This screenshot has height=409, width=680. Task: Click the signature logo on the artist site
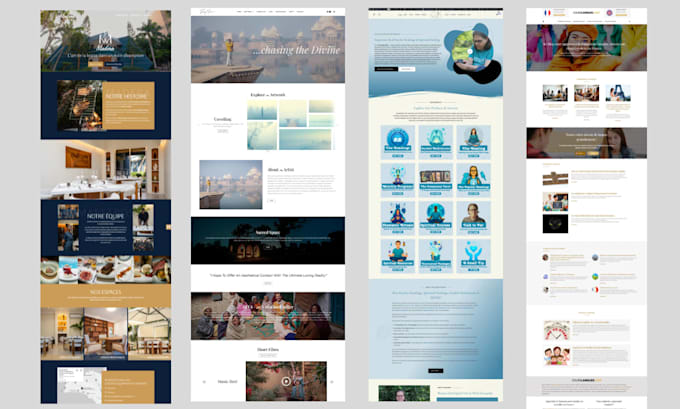[x=205, y=12]
